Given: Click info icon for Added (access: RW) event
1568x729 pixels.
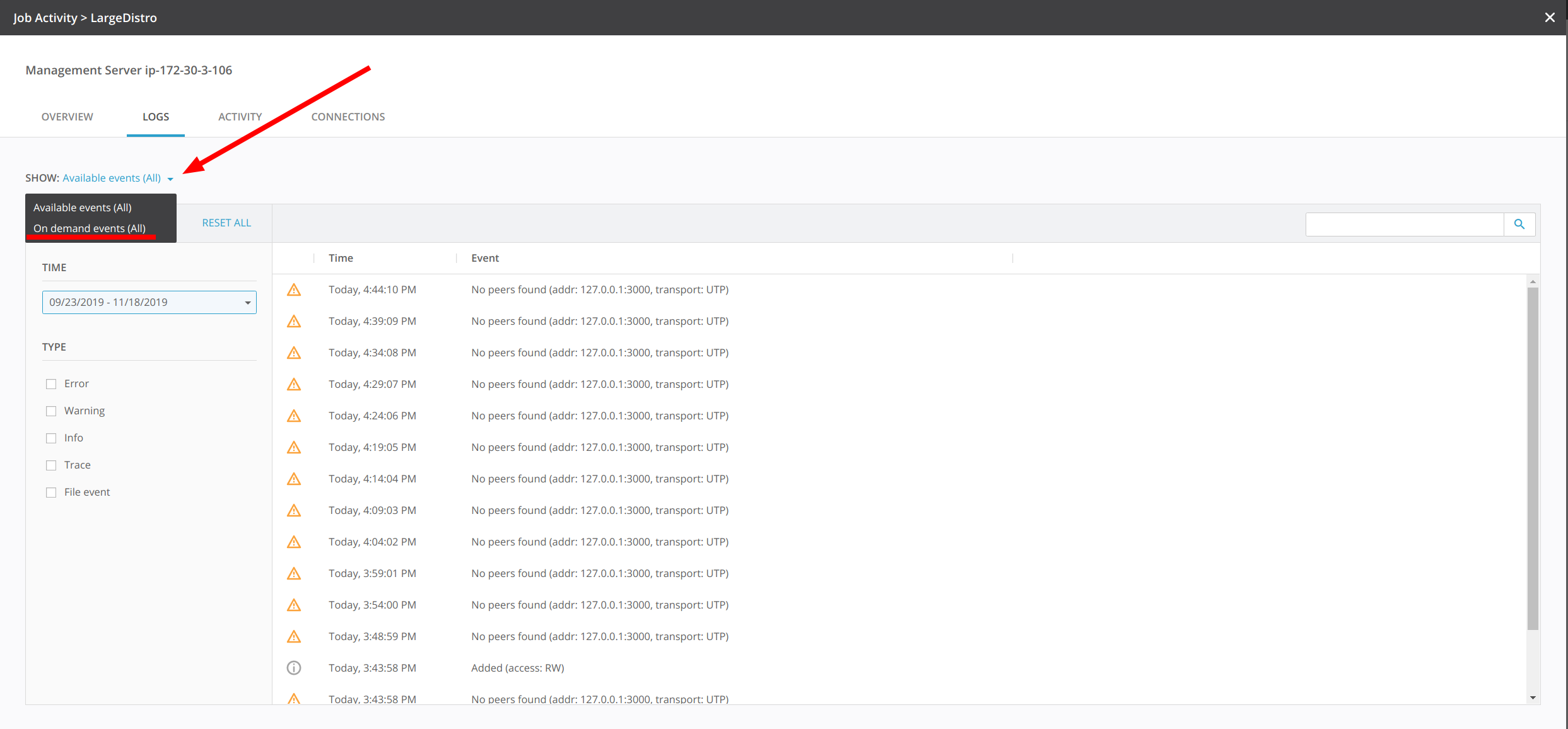Looking at the screenshot, I should [x=294, y=668].
